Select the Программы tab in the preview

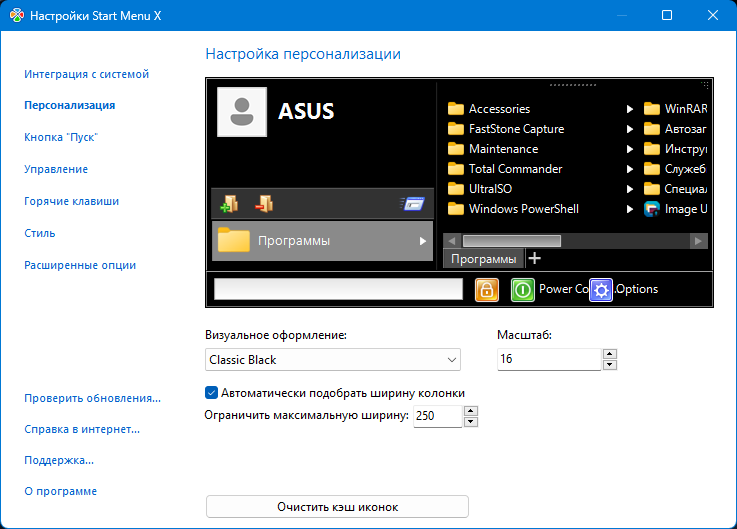click(x=484, y=259)
